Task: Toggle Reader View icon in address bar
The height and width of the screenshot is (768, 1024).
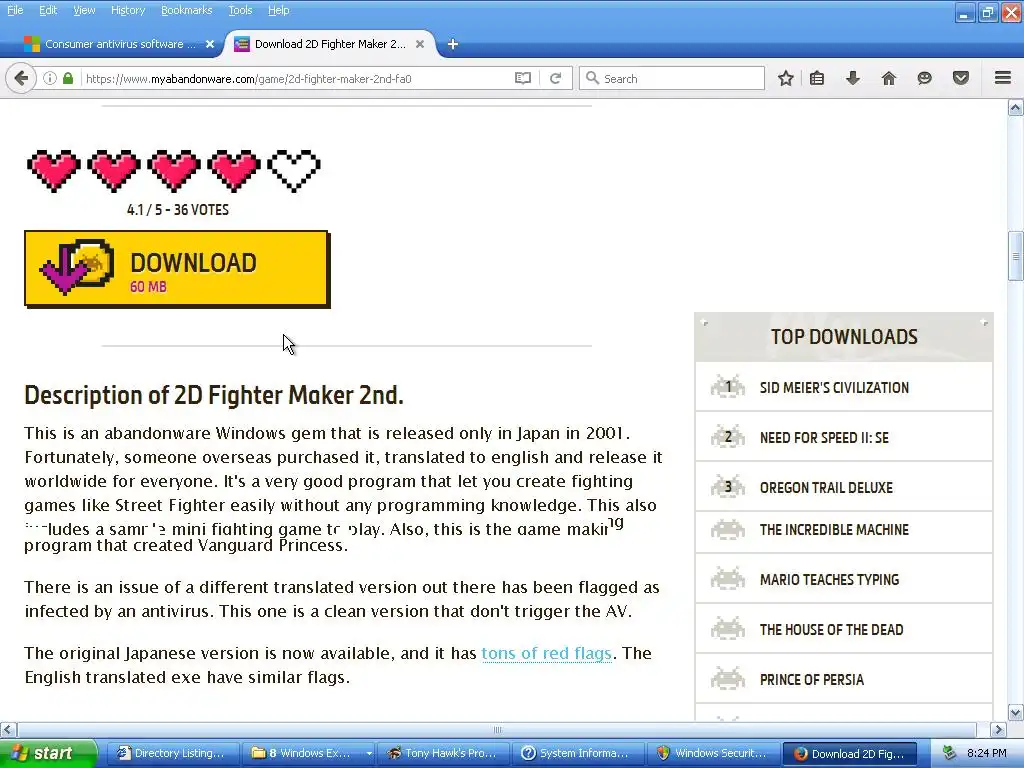Action: (522, 78)
